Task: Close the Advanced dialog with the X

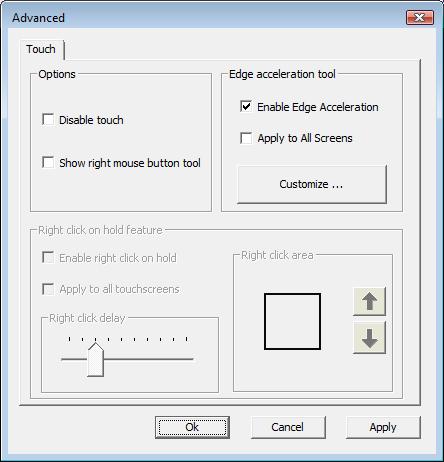Action: click(x=420, y=17)
